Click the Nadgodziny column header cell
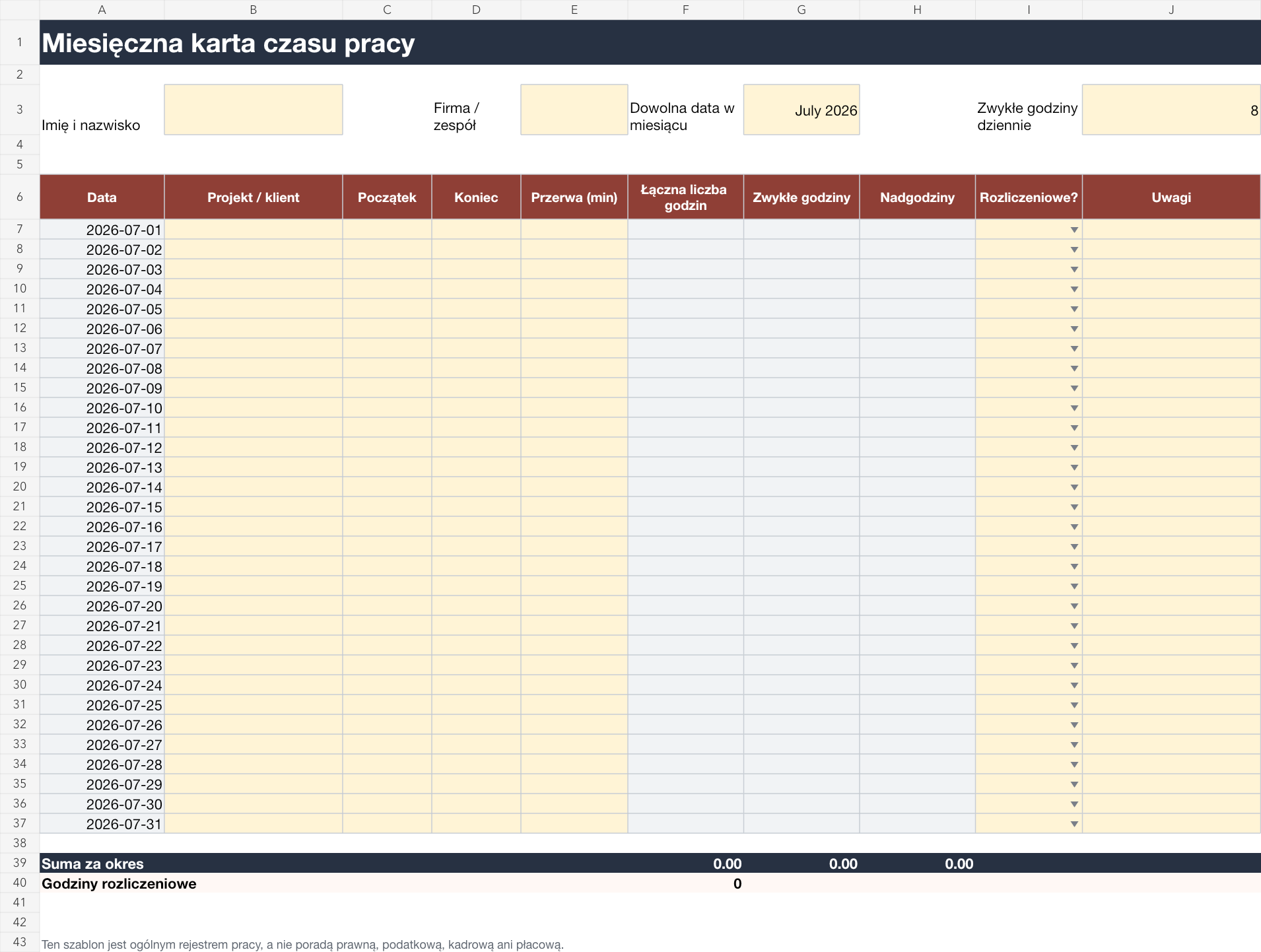 917,197
